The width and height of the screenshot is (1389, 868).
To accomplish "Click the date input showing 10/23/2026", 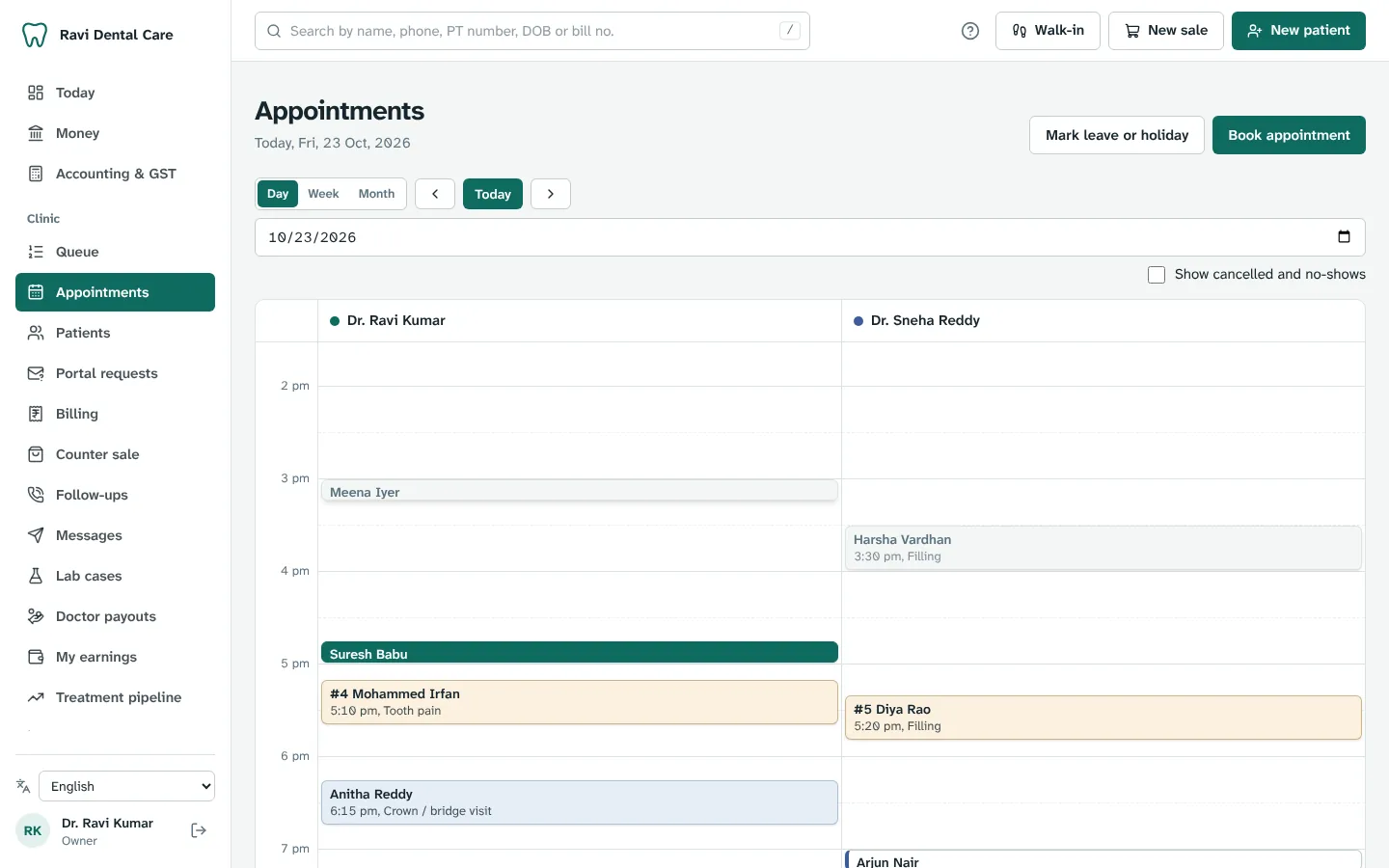I will [810, 237].
